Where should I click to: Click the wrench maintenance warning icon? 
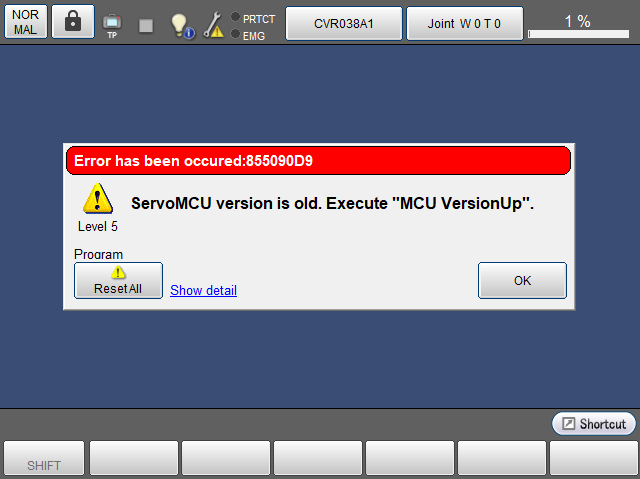[213, 25]
